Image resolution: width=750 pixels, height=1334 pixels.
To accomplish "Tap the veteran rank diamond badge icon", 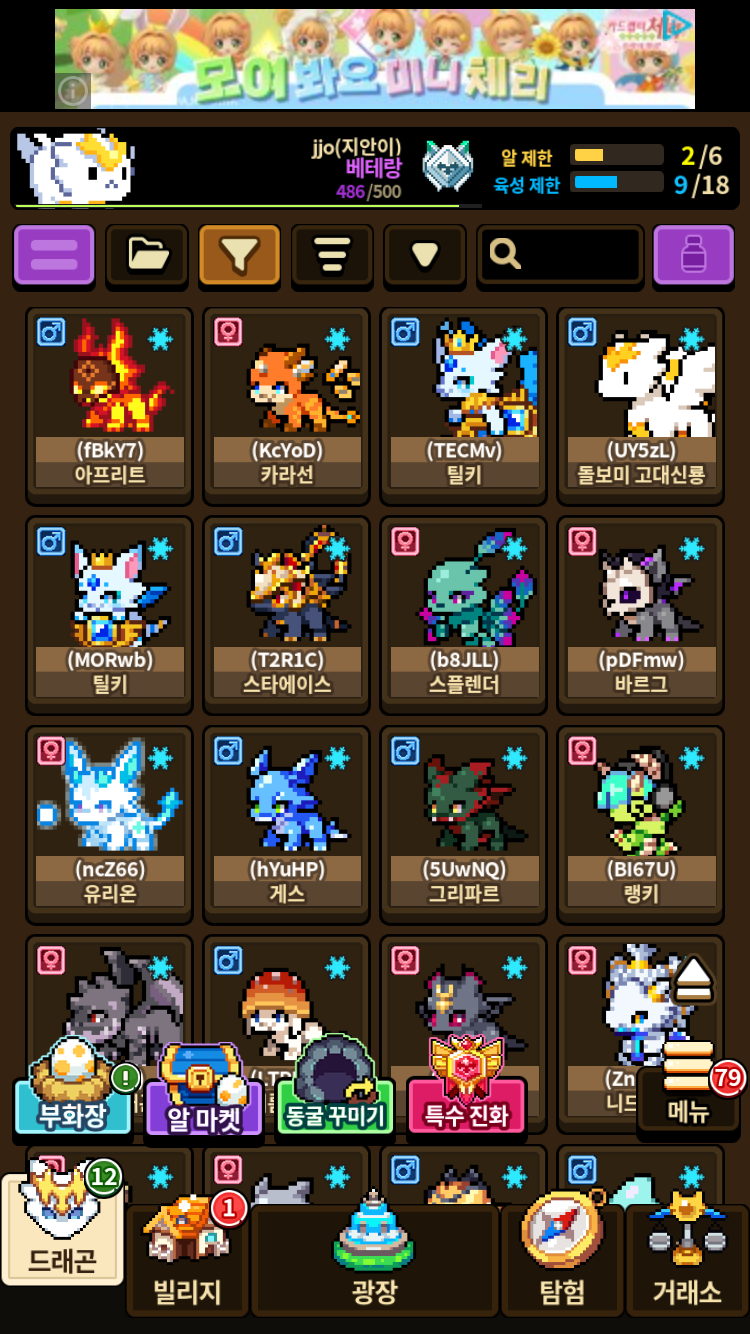I will coord(447,165).
